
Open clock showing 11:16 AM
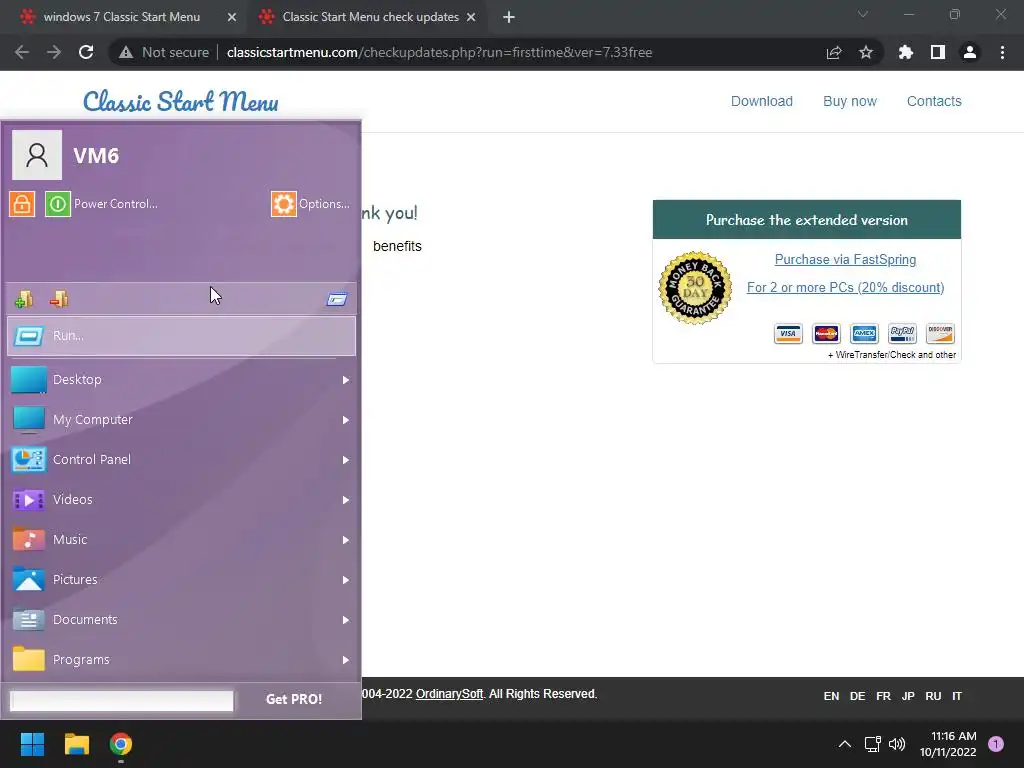point(948,744)
